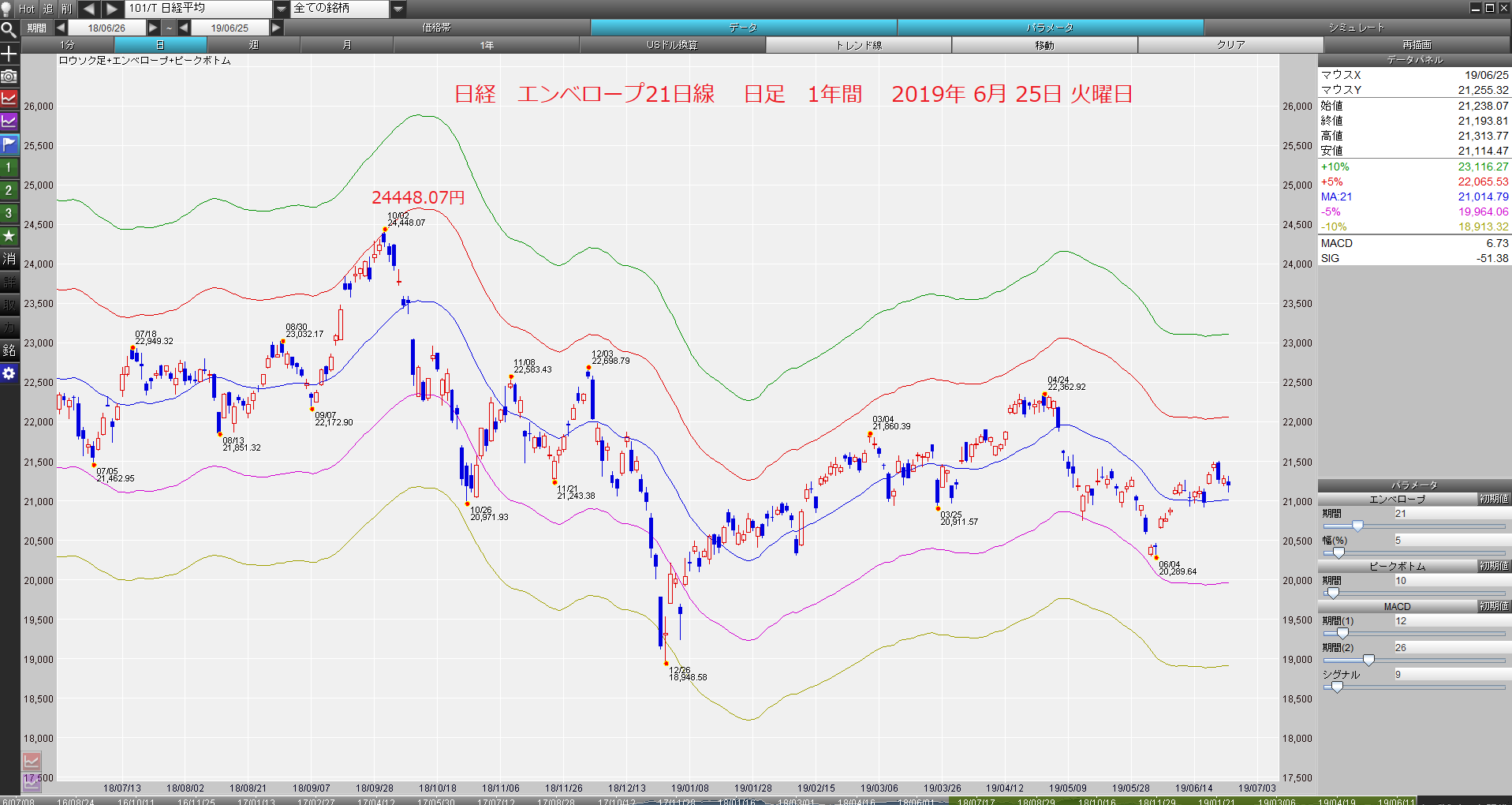Select the 日 daily timeframe tab

coord(161,45)
